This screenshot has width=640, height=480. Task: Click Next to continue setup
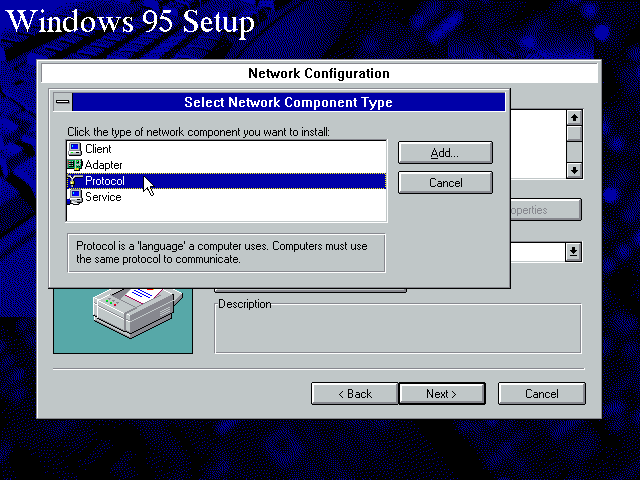pyautogui.click(x=441, y=394)
